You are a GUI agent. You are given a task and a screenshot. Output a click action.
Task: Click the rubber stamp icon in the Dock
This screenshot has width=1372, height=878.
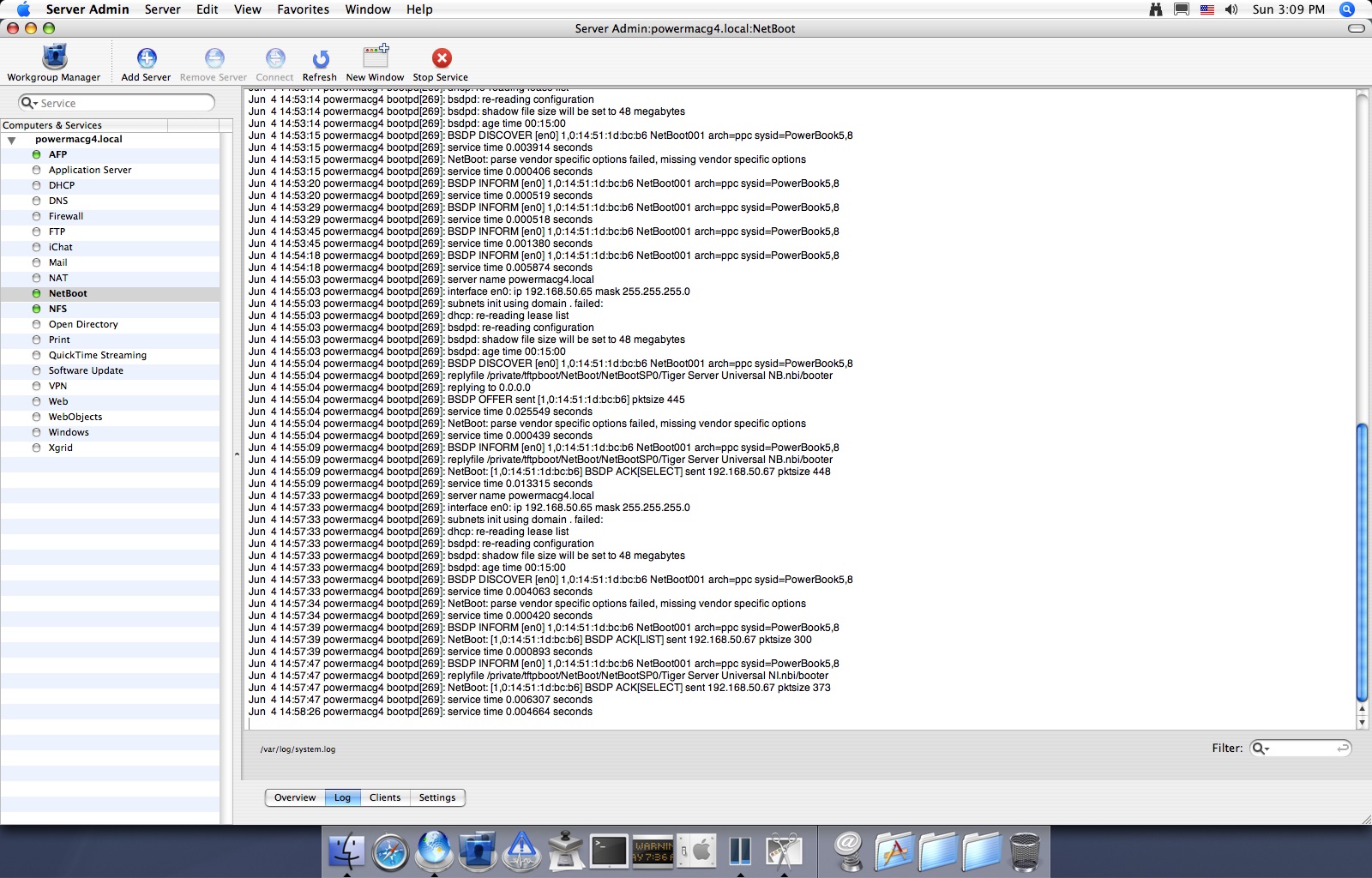click(565, 851)
